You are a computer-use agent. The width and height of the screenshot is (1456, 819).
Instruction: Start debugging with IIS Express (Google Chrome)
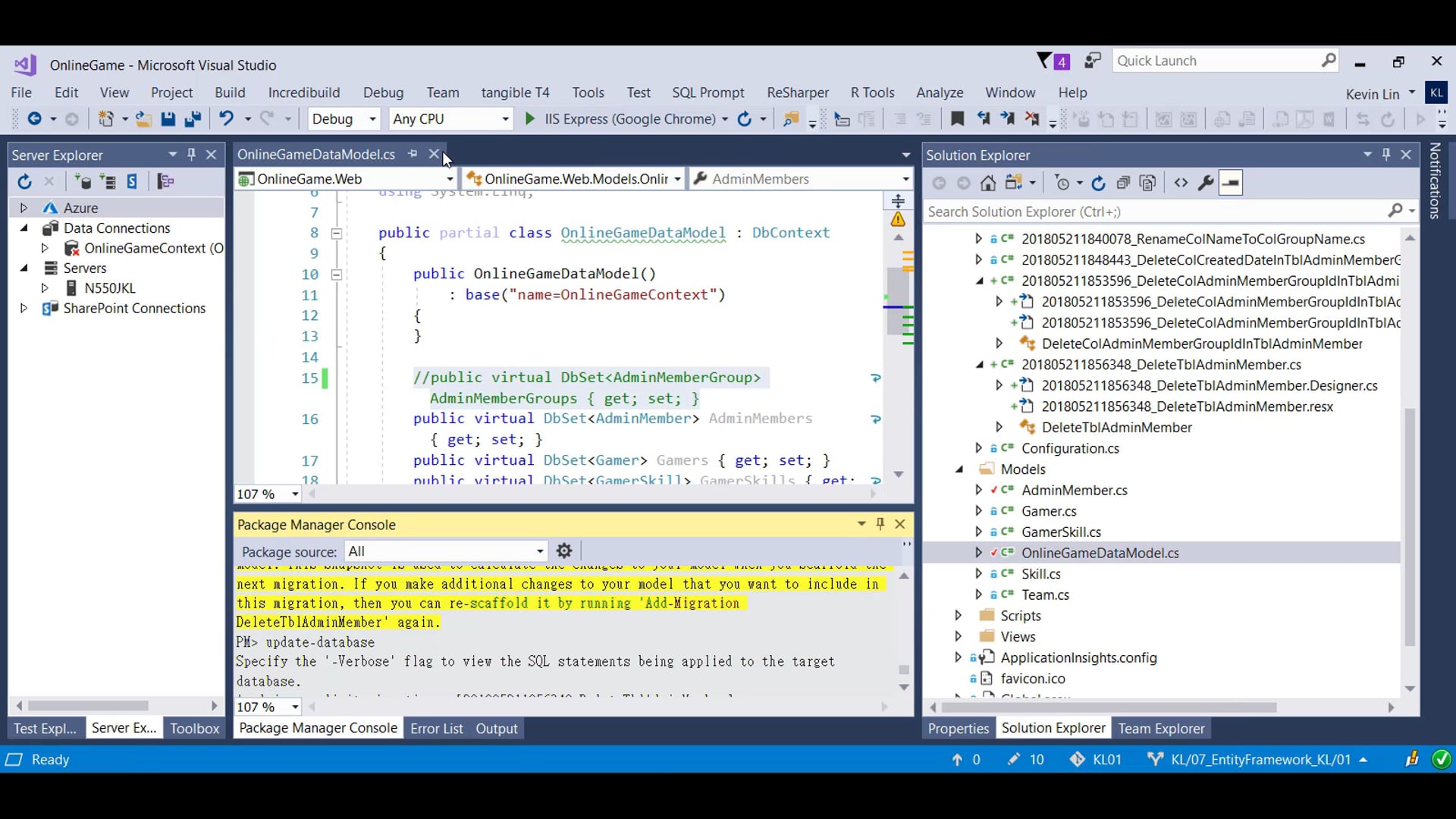[529, 119]
